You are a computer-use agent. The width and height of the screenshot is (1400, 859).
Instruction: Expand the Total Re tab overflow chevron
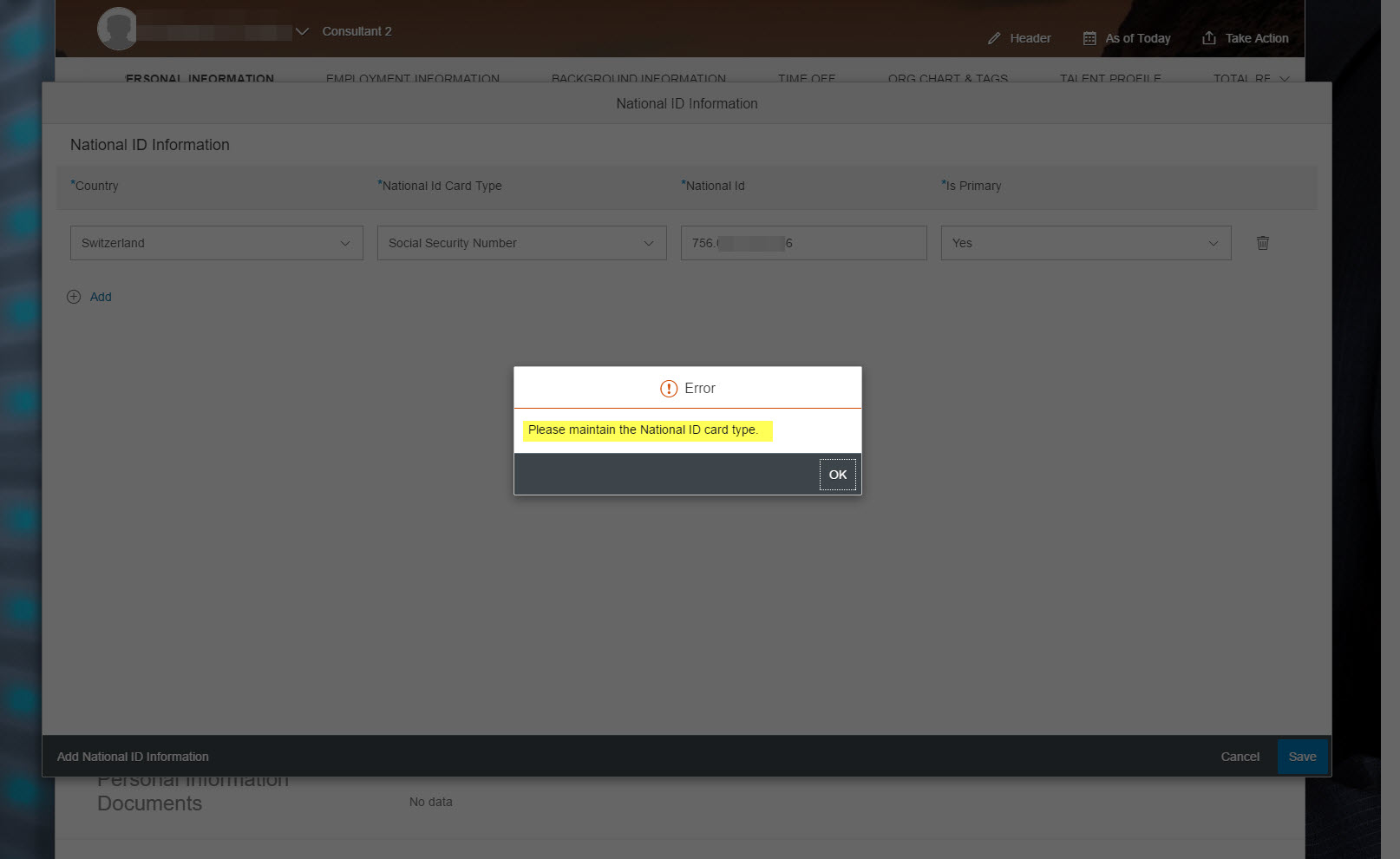click(x=1285, y=79)
